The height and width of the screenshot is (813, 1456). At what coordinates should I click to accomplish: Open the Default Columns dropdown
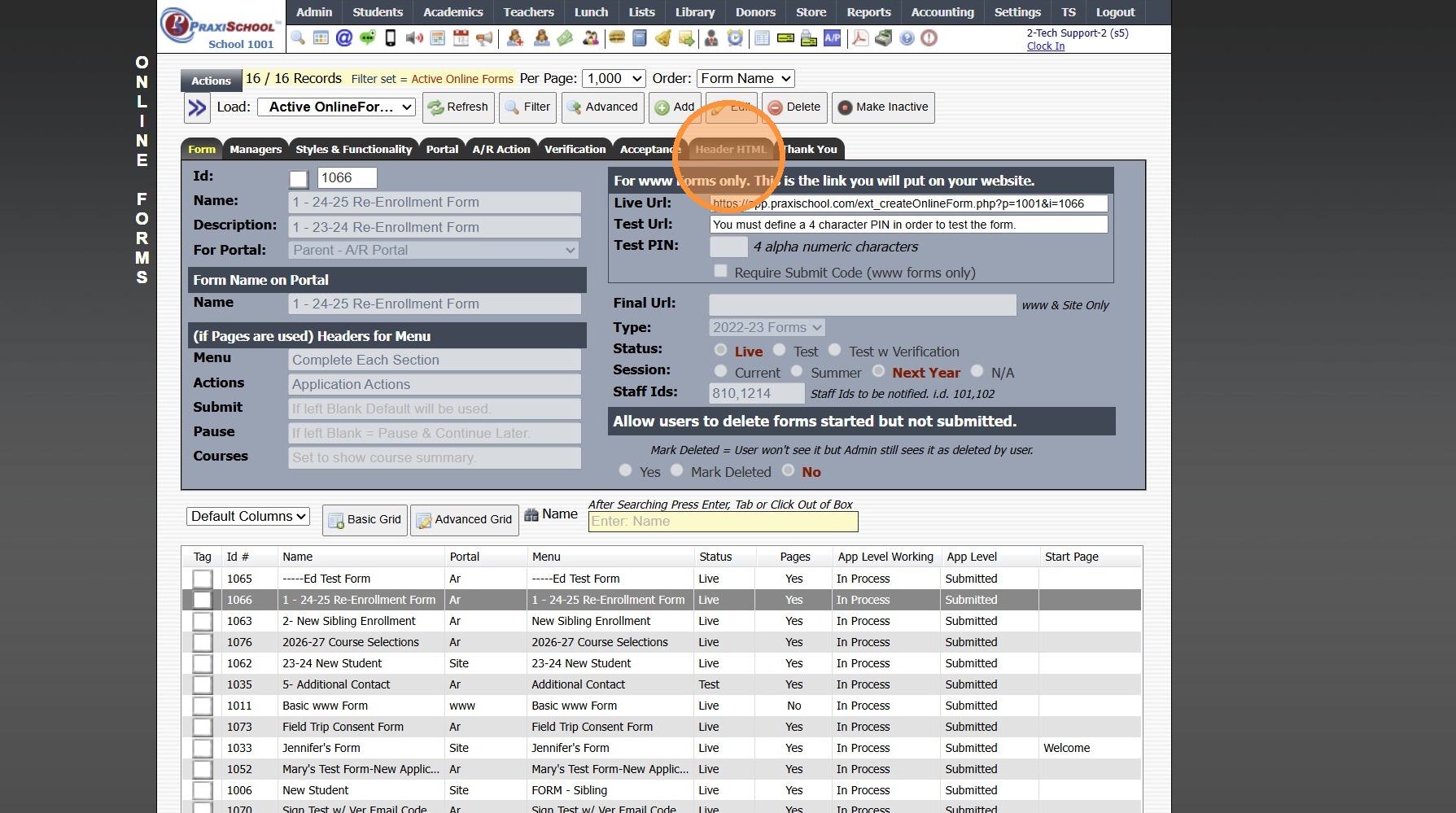click(247, 516)
